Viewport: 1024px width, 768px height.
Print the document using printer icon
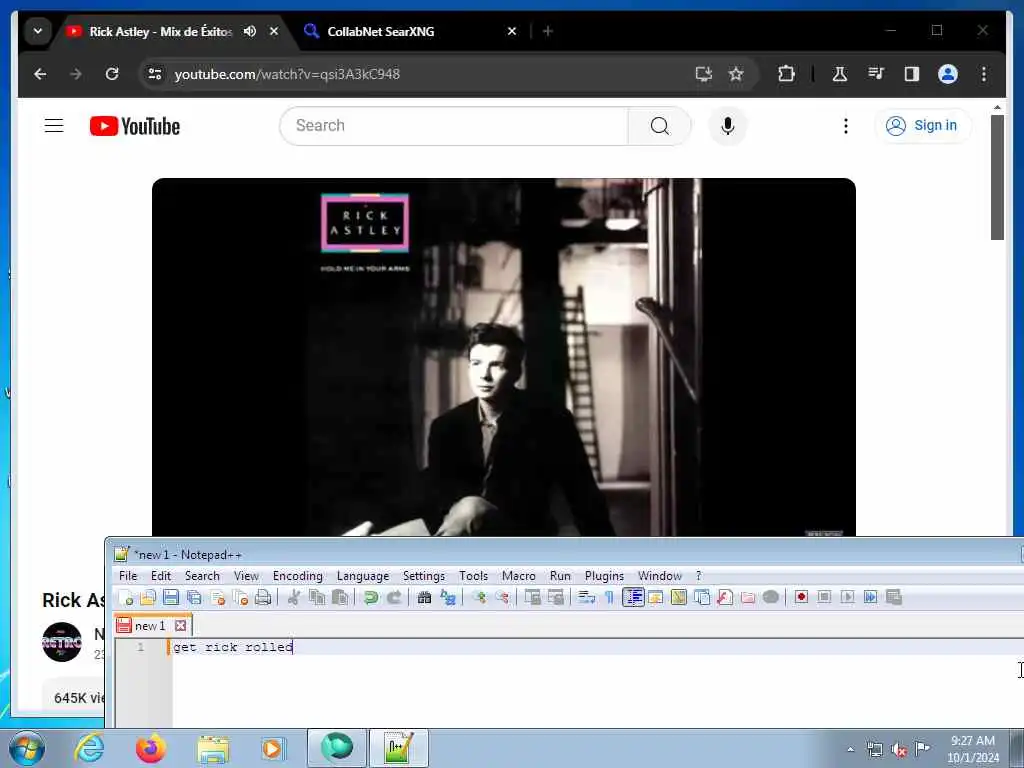pos(263,597)
